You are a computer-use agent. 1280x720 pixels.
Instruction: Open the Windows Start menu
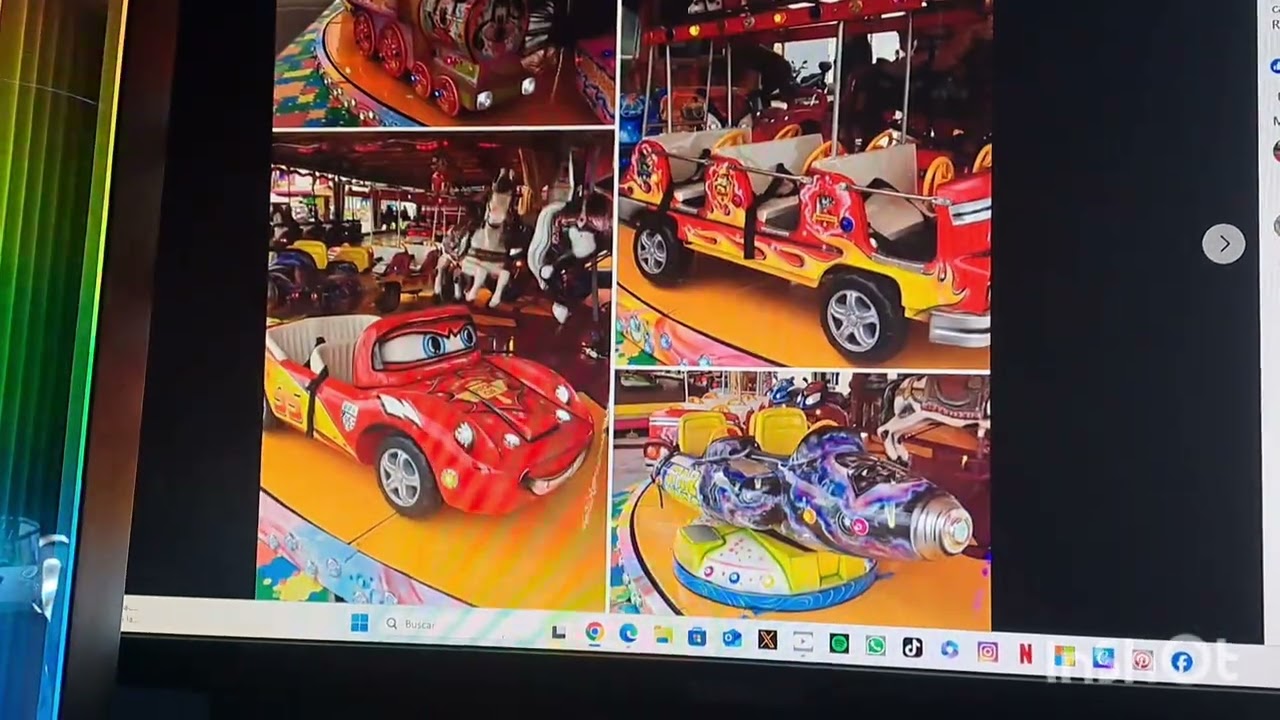tap(360, 623)
